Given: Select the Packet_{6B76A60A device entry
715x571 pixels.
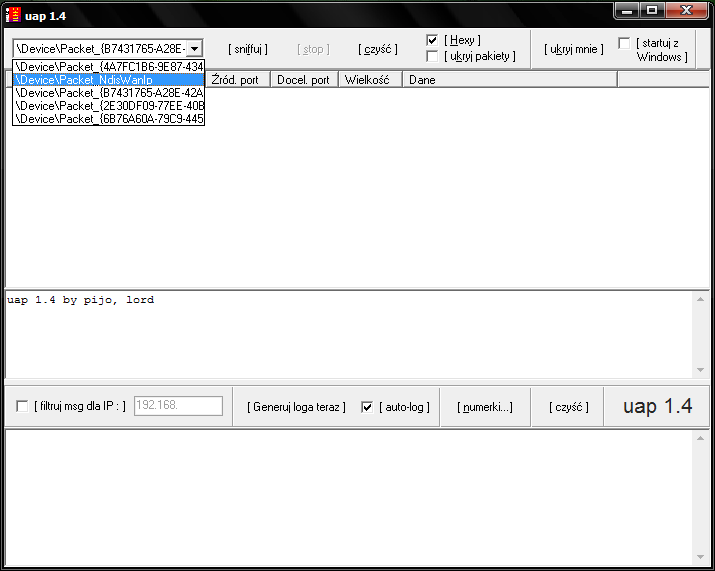Looking at the screenshot, I should pos(108,119).
